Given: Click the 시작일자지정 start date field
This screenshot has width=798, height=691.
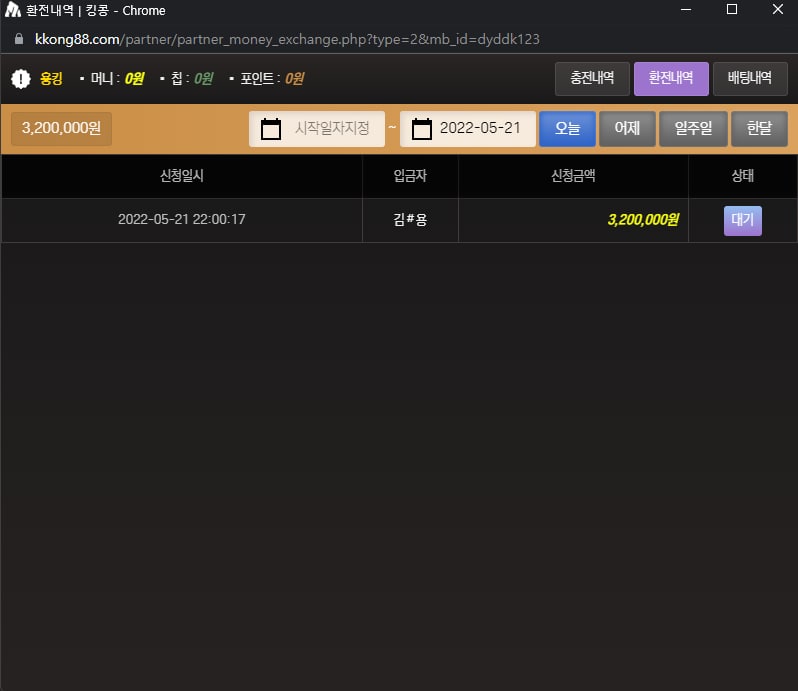Looking at the screenshot, I should [x=317, y=129].
